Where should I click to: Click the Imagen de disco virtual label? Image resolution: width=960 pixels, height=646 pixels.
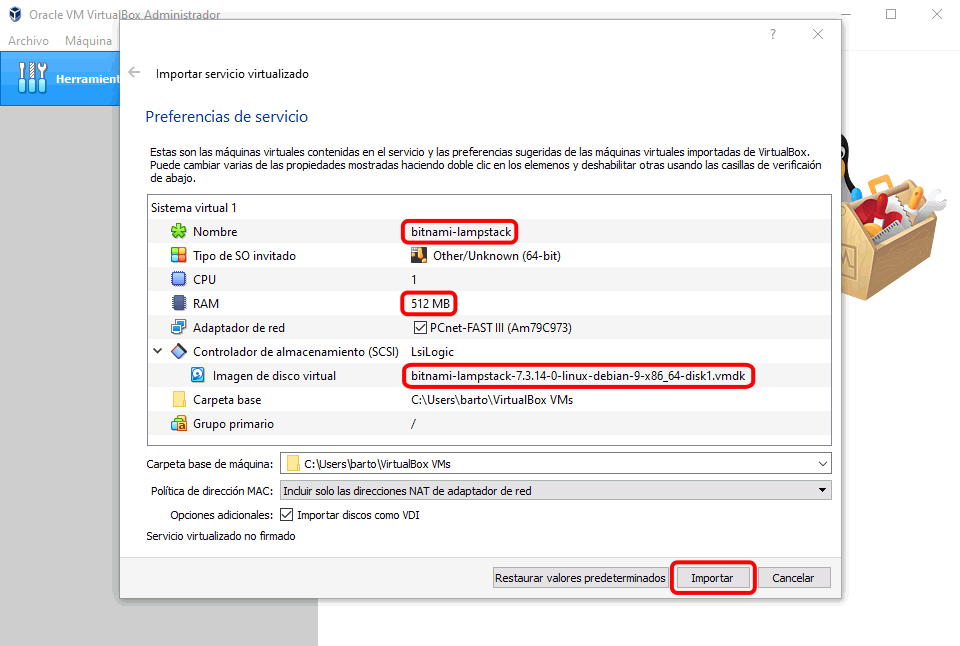click(274, 375)
